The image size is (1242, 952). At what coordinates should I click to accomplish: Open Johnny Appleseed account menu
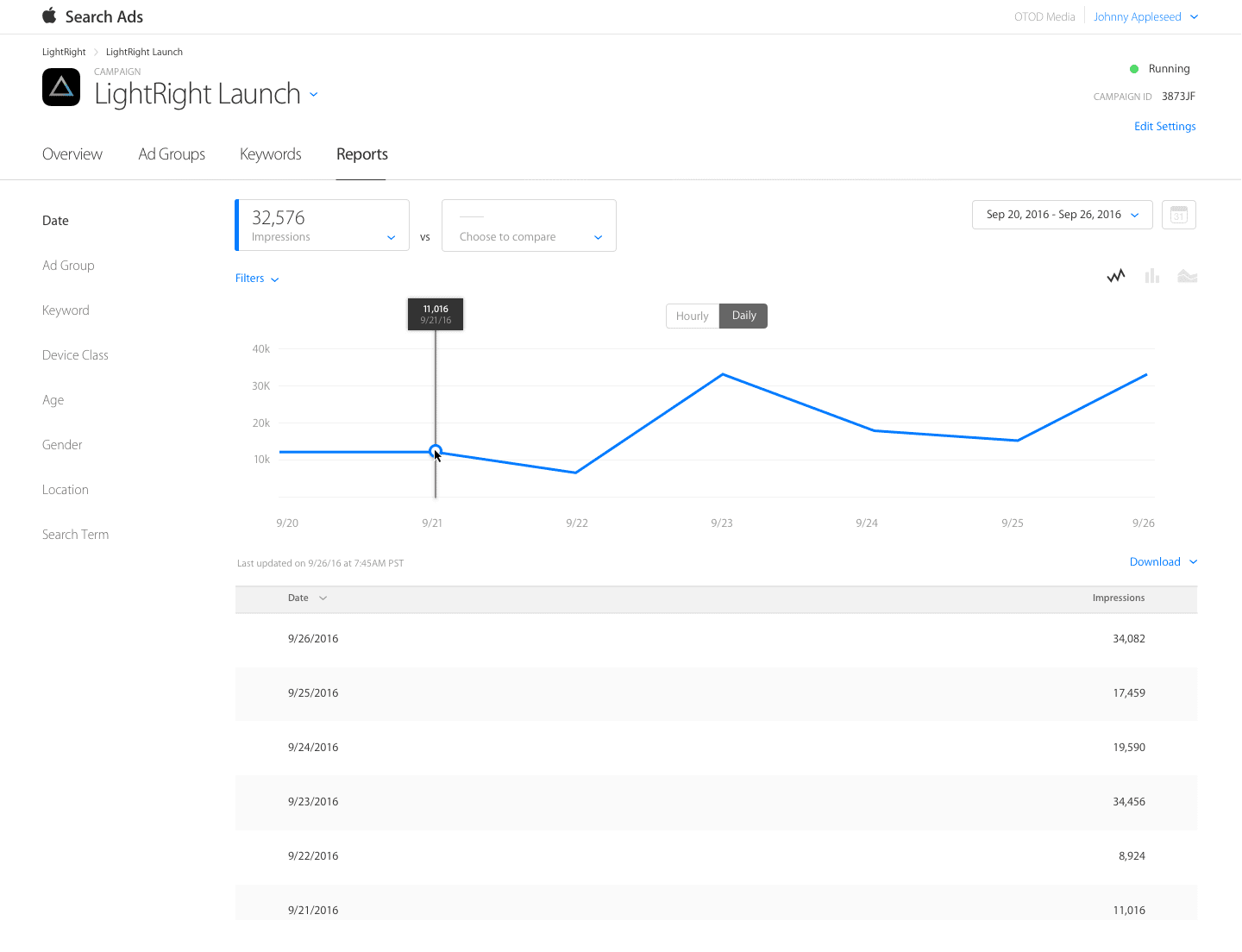(1145, 16)
